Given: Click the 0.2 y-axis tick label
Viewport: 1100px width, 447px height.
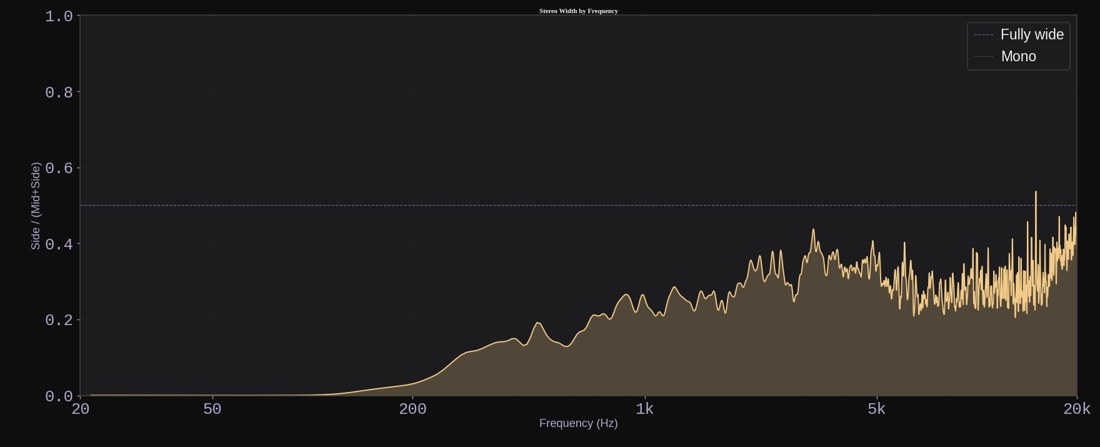Looking at the screenshot, I should click(x=58, y=320).
